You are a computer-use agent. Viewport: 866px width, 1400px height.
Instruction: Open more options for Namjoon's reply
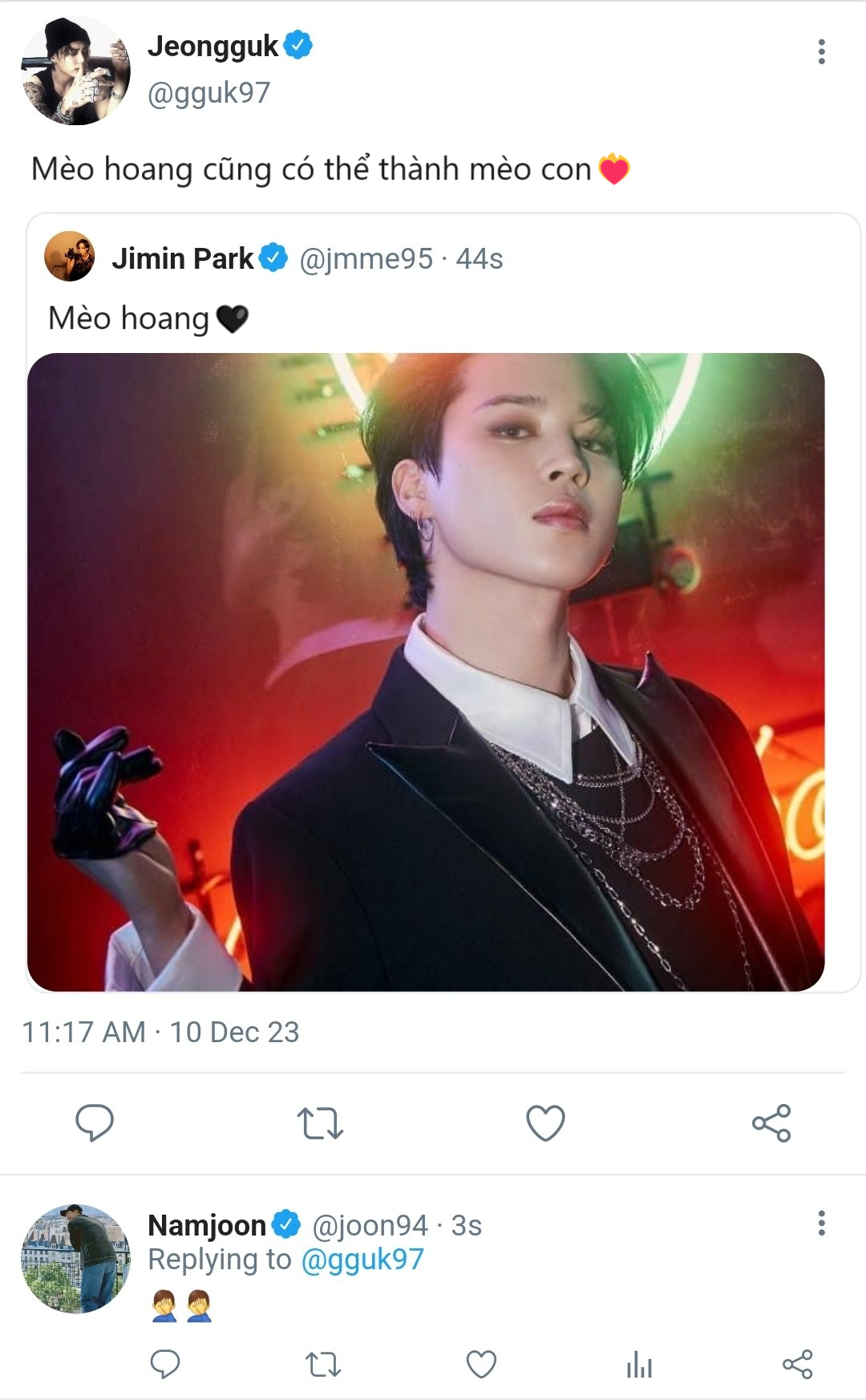pyautogui.click(x=821, y=1223)
